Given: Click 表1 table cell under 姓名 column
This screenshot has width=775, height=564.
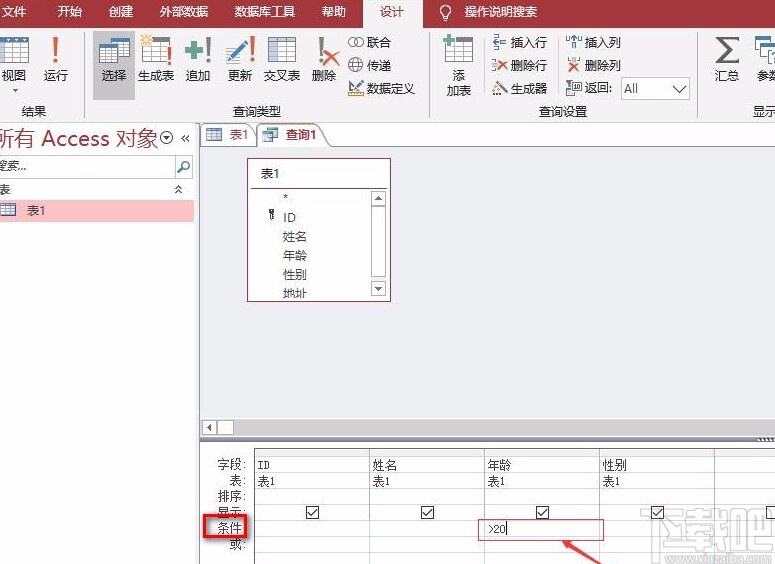Looking at the screenshot, I should pos(427,481).
